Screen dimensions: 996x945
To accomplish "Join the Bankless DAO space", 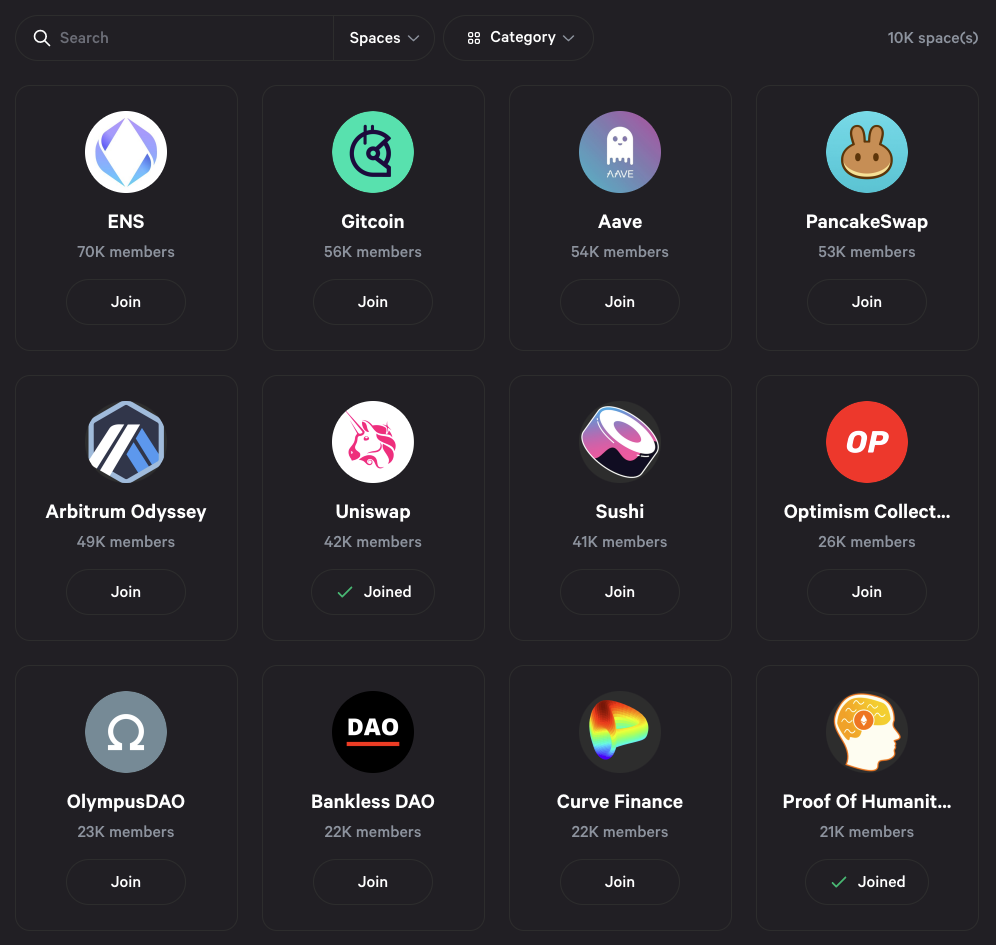I will click(x=373, y=881).
